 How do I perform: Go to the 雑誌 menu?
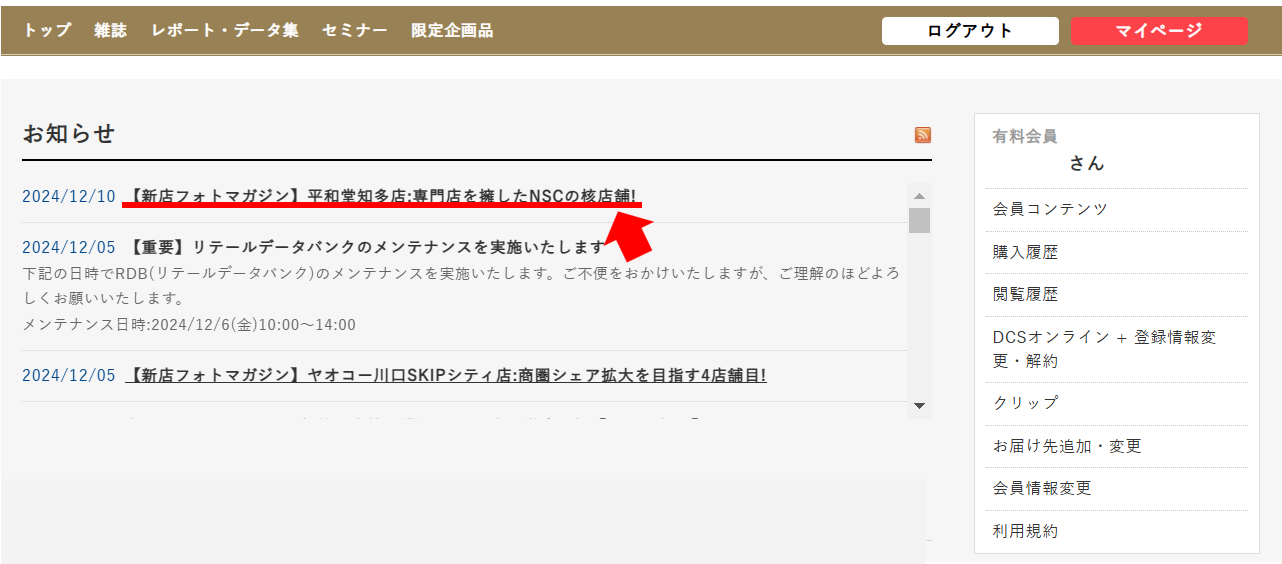[111, 30]
